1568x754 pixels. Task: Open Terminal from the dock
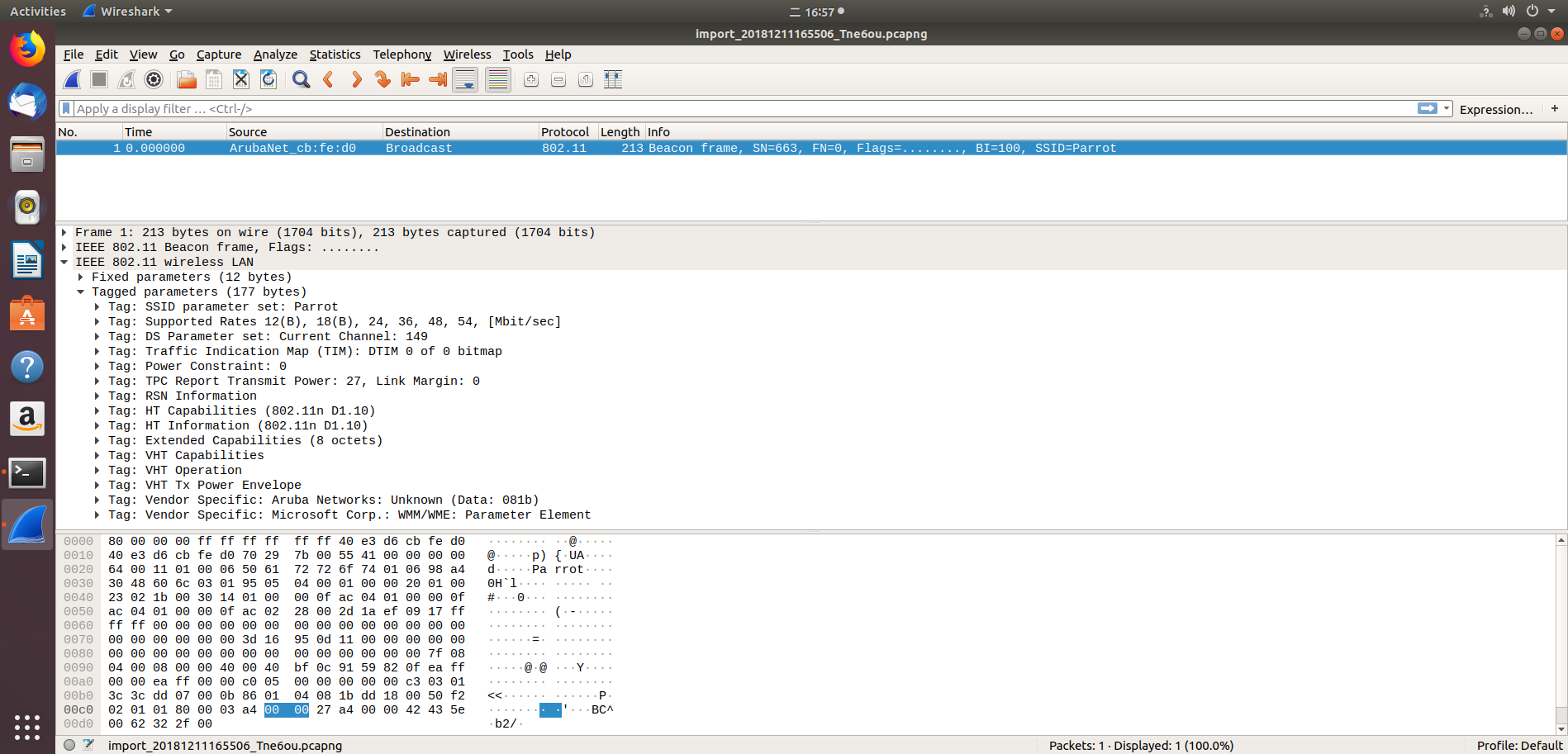click(27, 473)
